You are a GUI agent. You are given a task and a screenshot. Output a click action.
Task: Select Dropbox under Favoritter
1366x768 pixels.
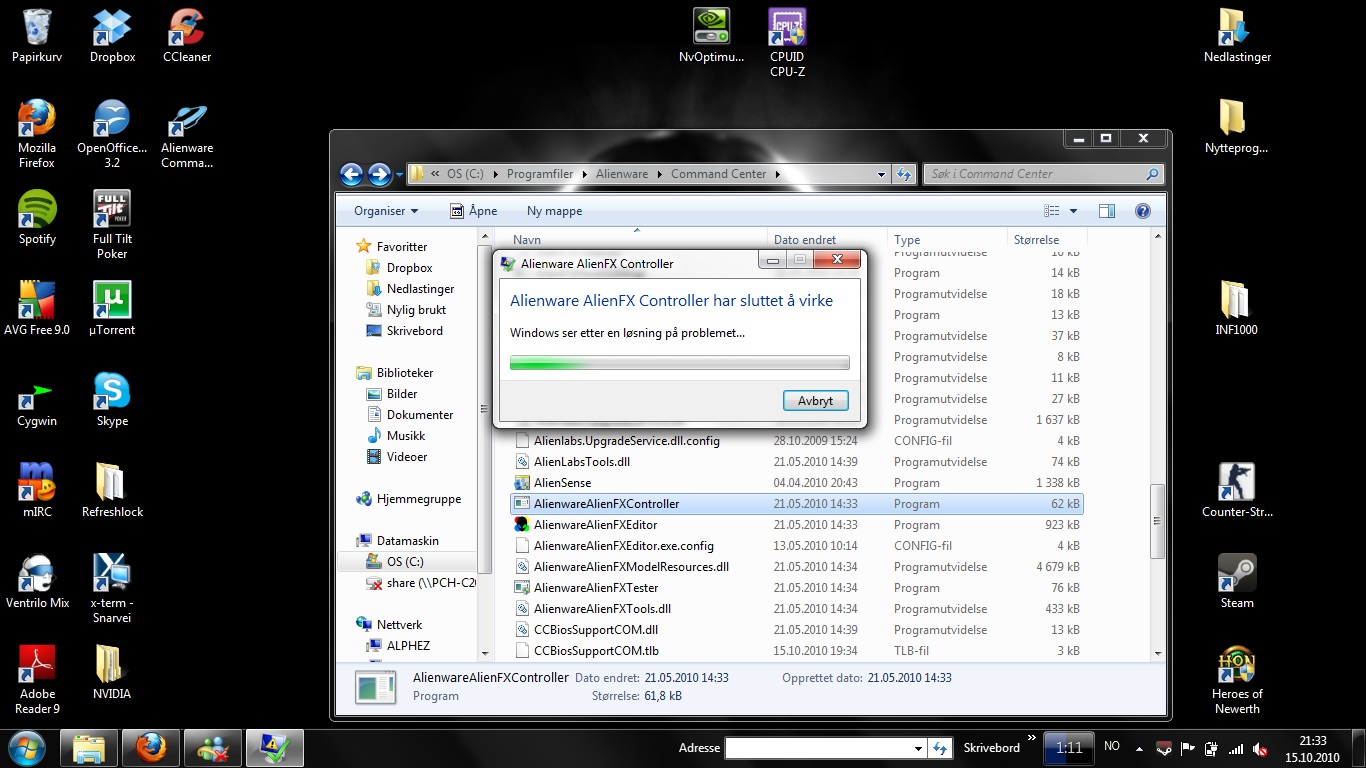[409, 268]
